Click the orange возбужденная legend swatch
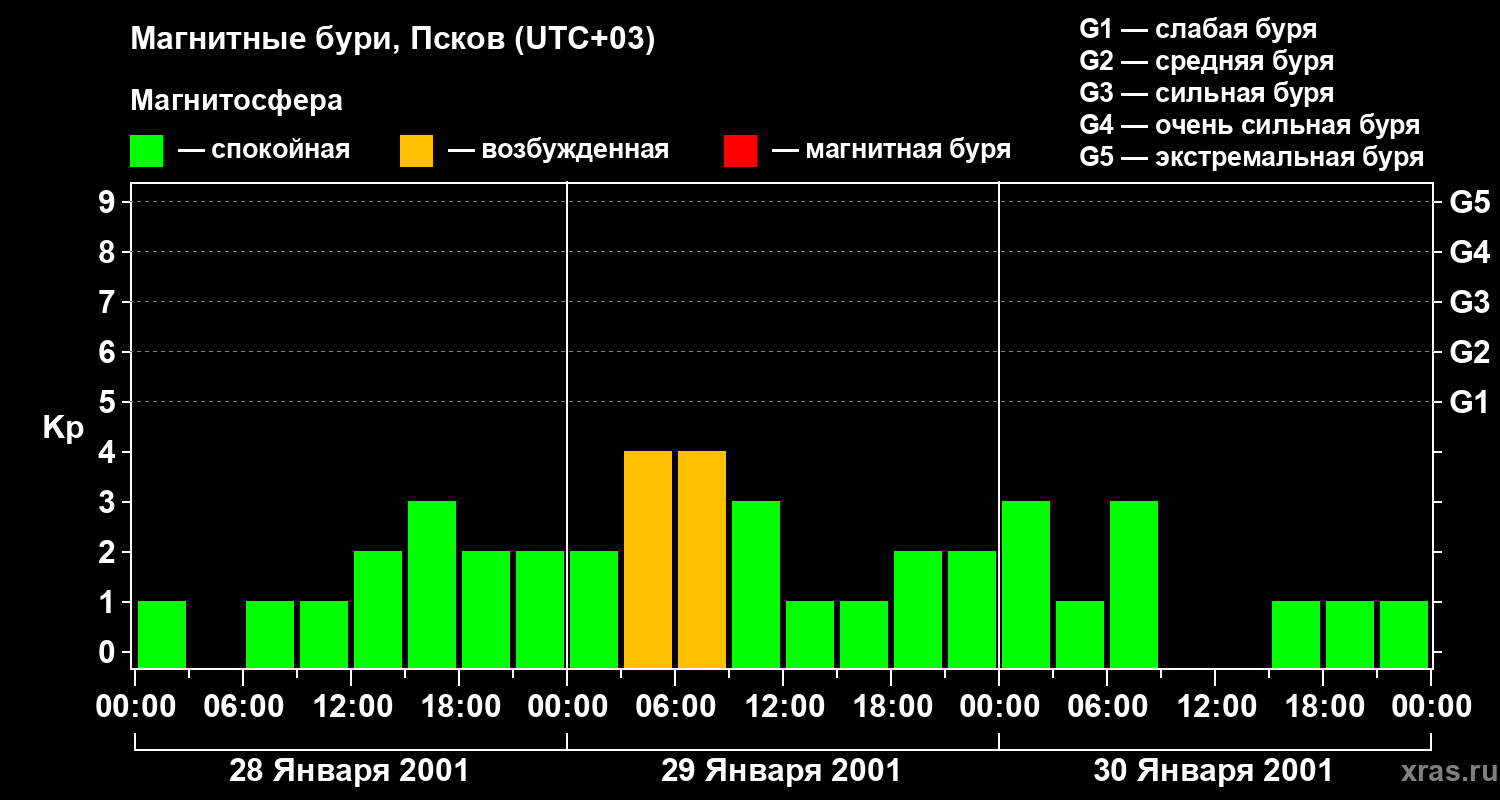Image resolution: width=1500 pixels, height=800 pixels. point(416,150)
